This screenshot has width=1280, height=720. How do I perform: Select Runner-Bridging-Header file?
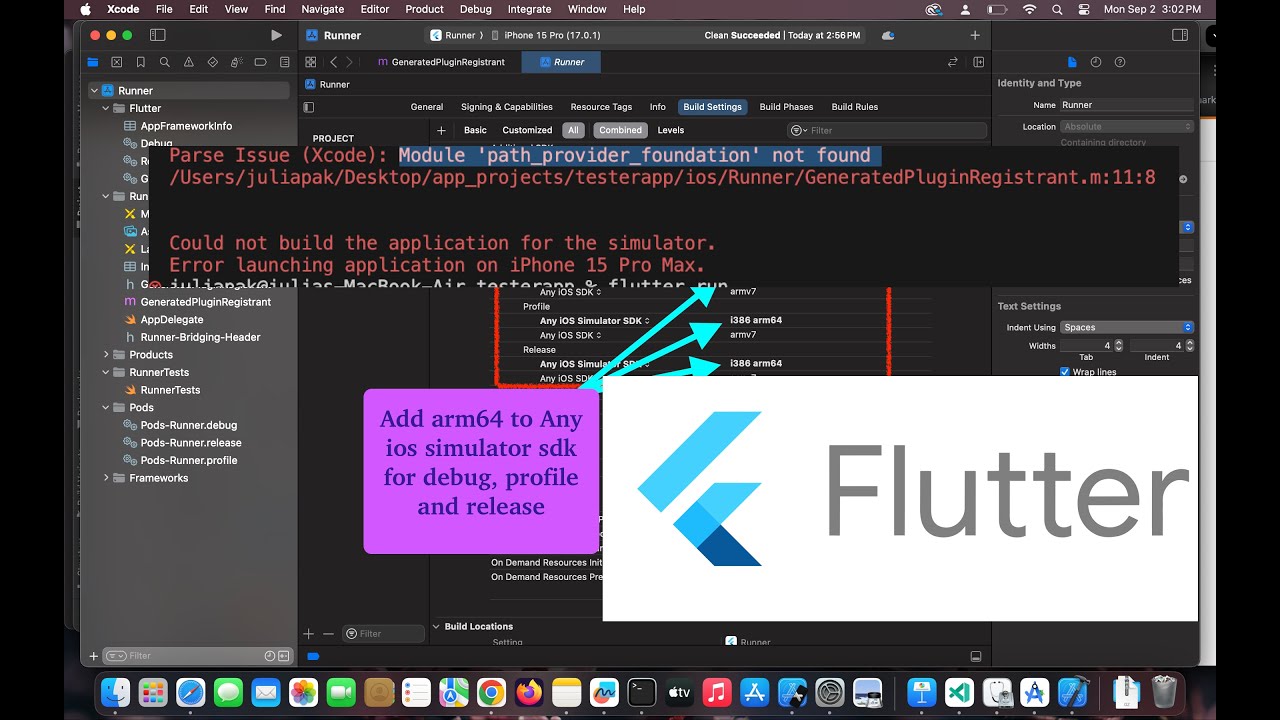pos(200,337)
